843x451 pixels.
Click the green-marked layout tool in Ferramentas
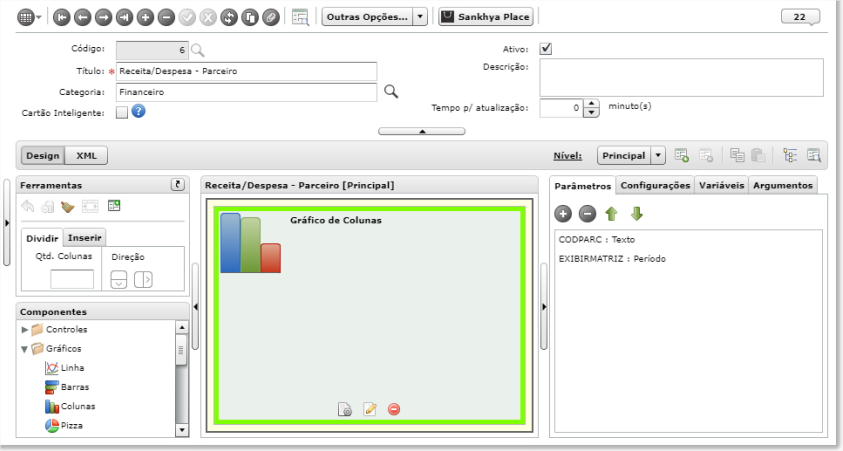pyautogui.click(x=114, y=205)
